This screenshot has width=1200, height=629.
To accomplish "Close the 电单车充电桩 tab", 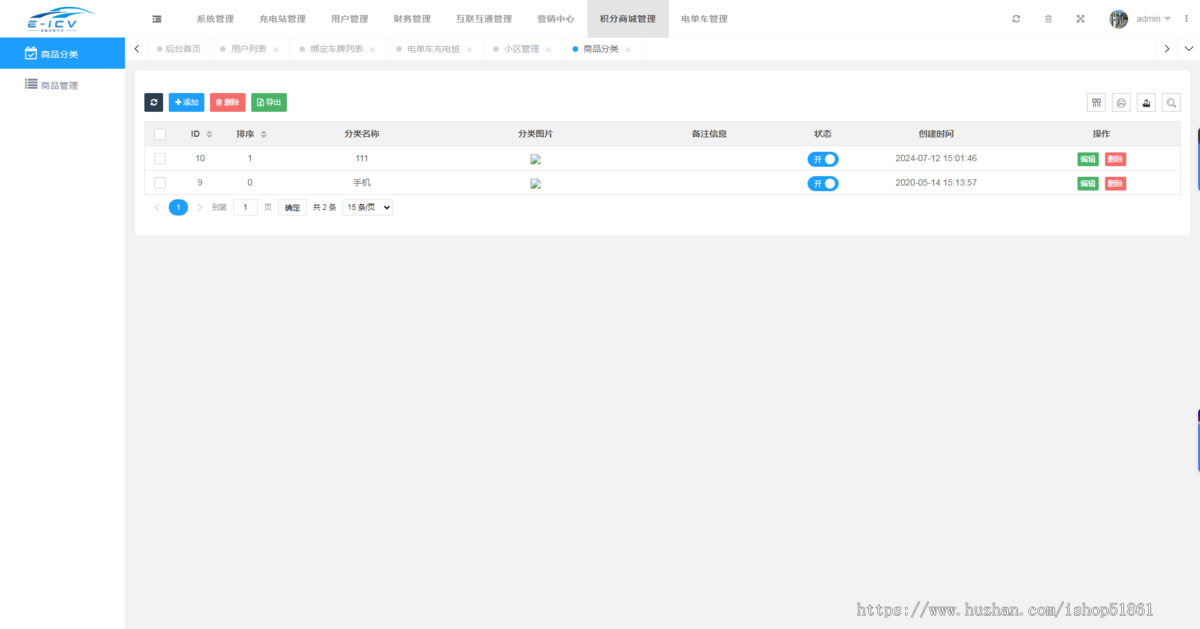I will point(469,49).
